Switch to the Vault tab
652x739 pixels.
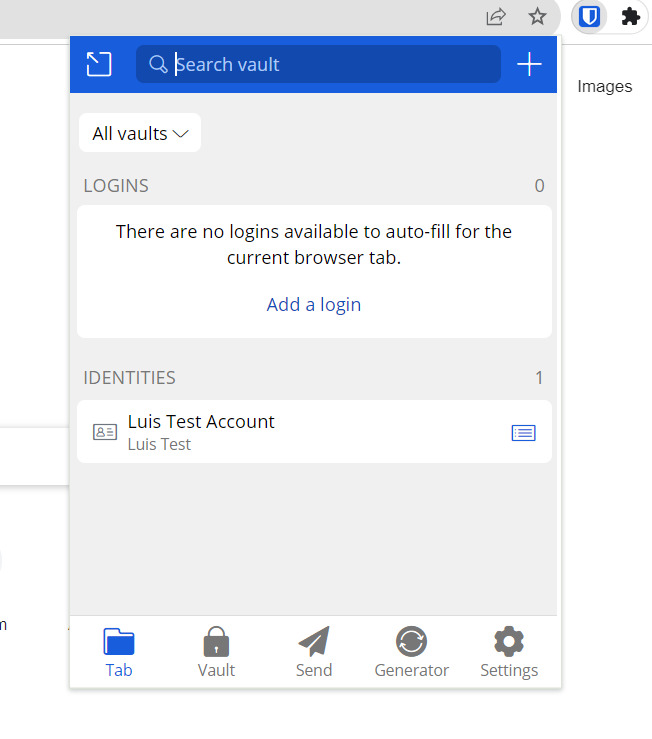(x=216, y=652)
